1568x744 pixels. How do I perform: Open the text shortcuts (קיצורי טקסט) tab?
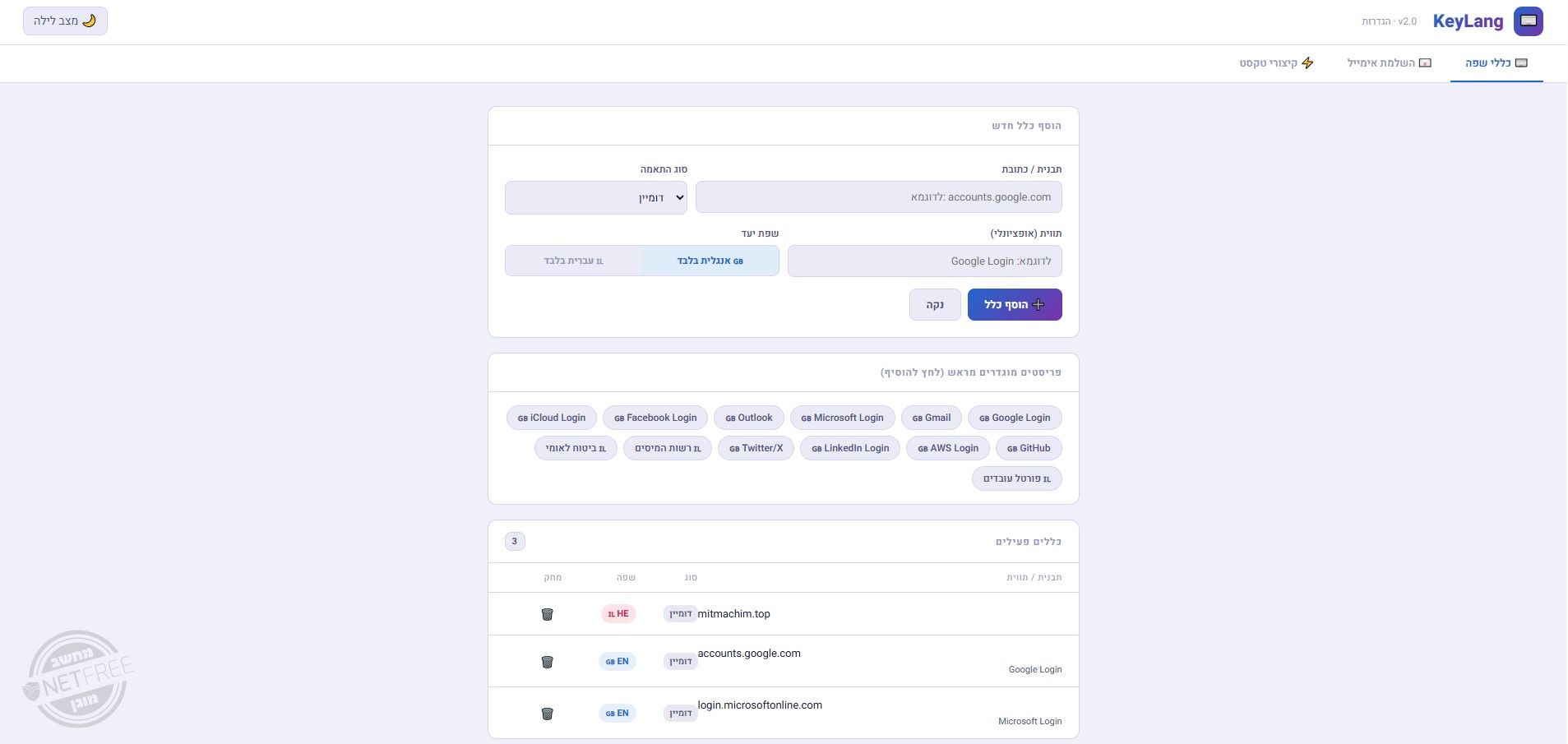pyautogui.click(x=1276, y=63)
